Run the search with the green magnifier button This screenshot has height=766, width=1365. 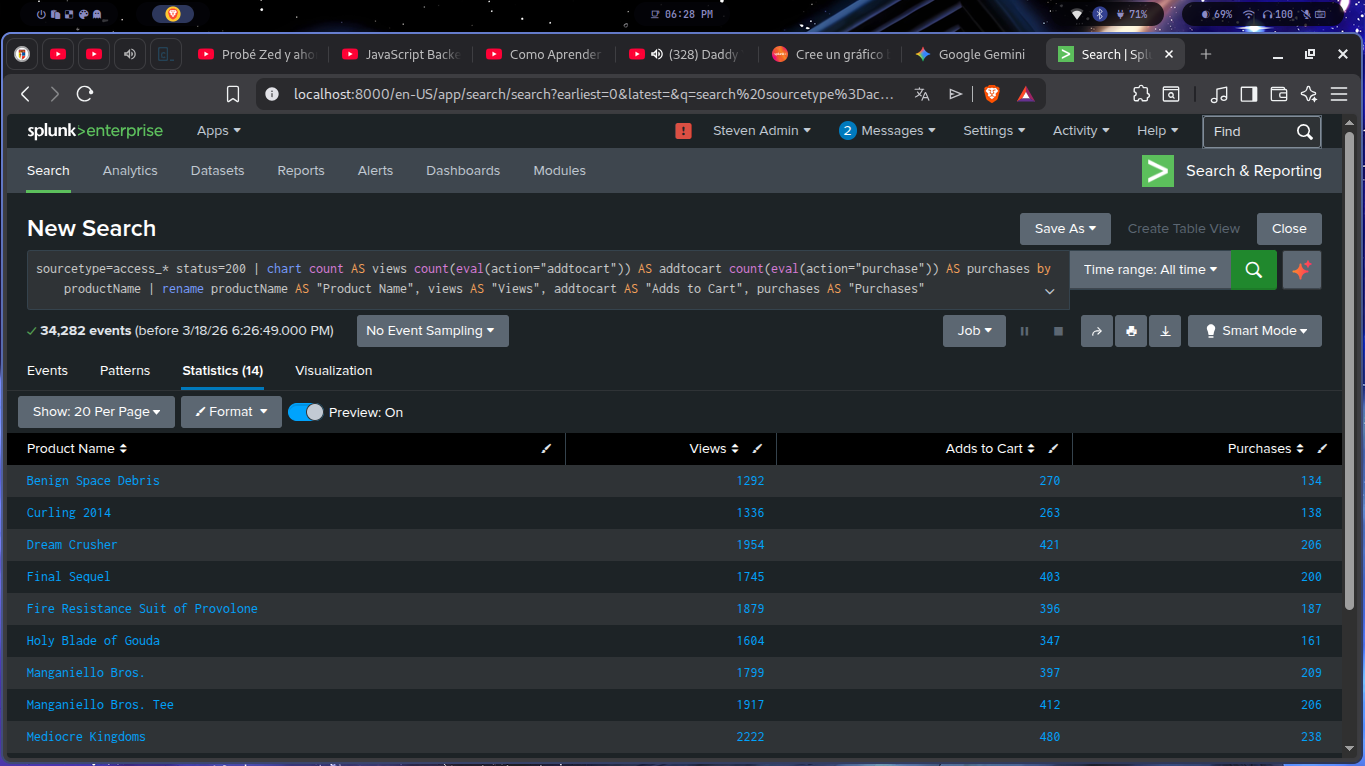[1253, 270]
